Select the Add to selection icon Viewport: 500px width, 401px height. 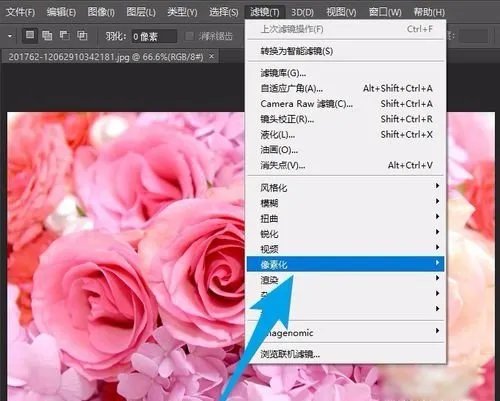47,35
